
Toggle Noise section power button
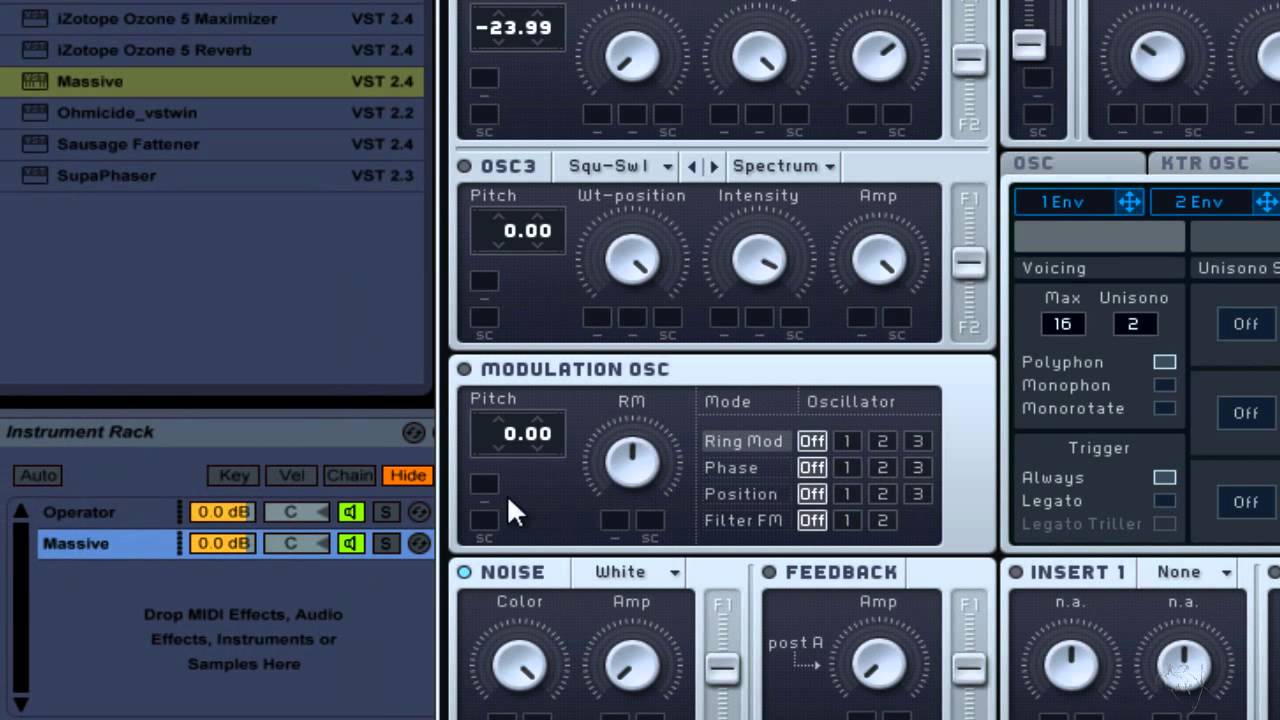click(464, 572)
